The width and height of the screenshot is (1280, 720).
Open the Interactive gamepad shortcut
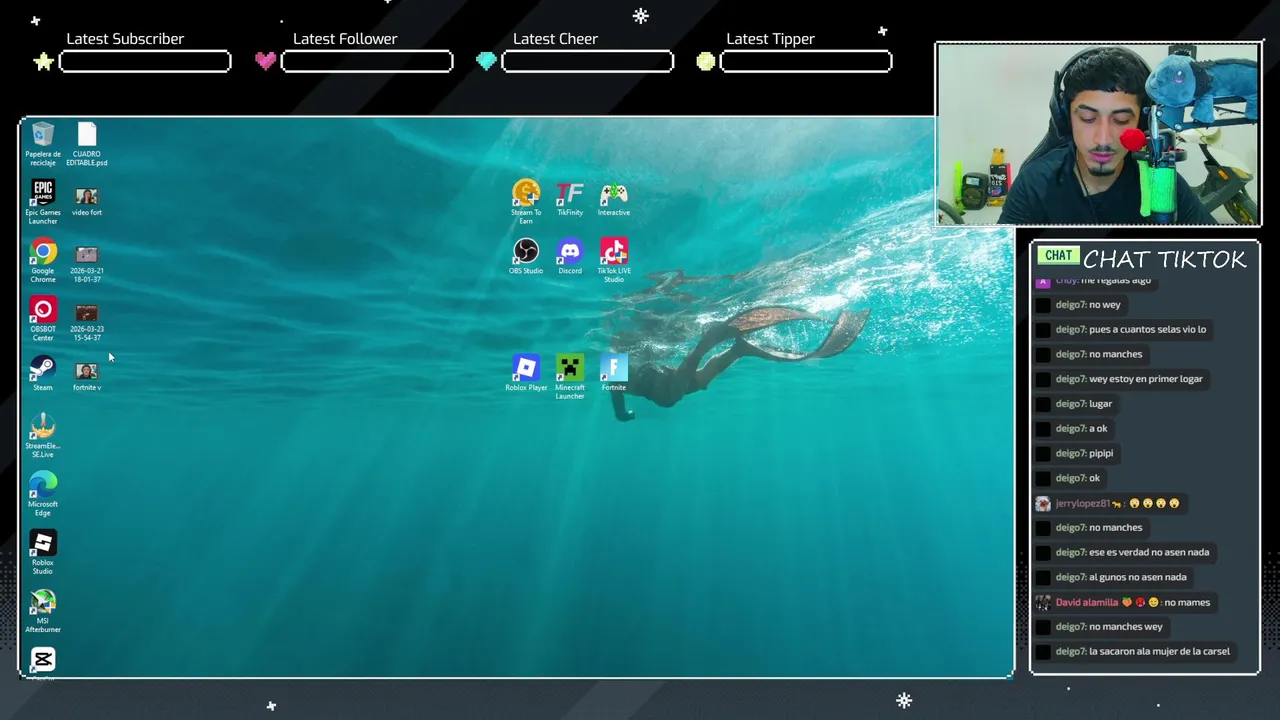tap(614, 198)
